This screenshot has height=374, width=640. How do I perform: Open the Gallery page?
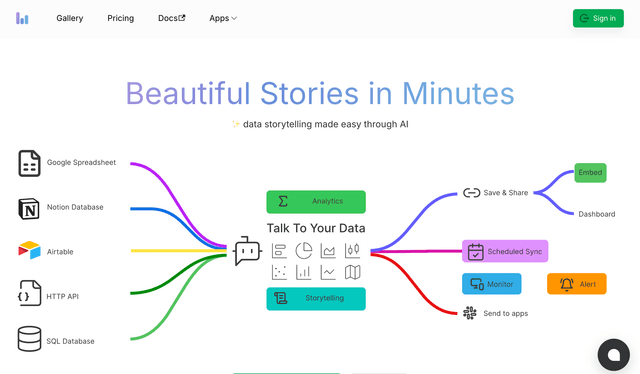tap(70, 18)
